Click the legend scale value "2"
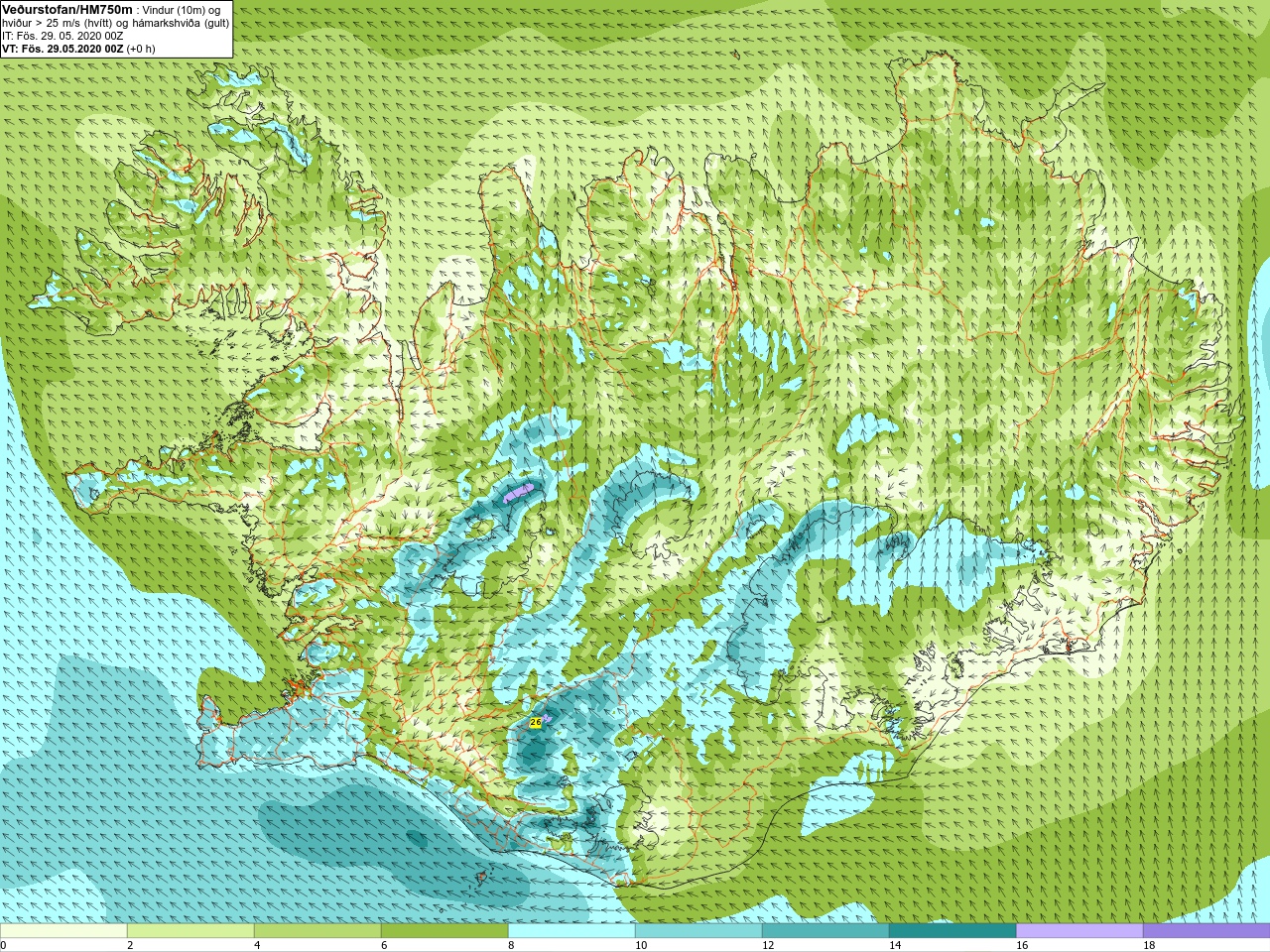 click(130, 945)
